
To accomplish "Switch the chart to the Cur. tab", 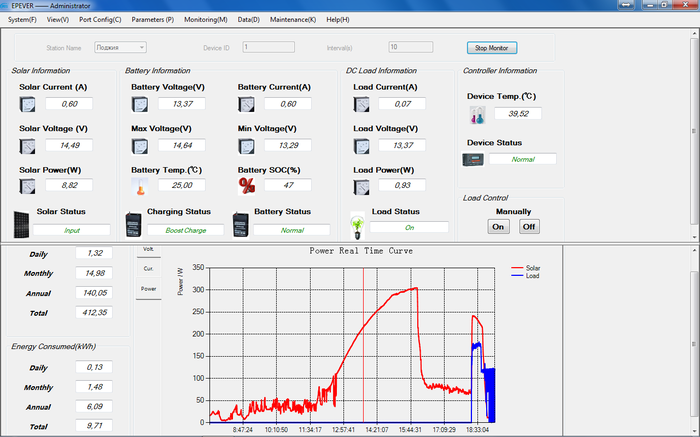I will click(x=148, y=268).
